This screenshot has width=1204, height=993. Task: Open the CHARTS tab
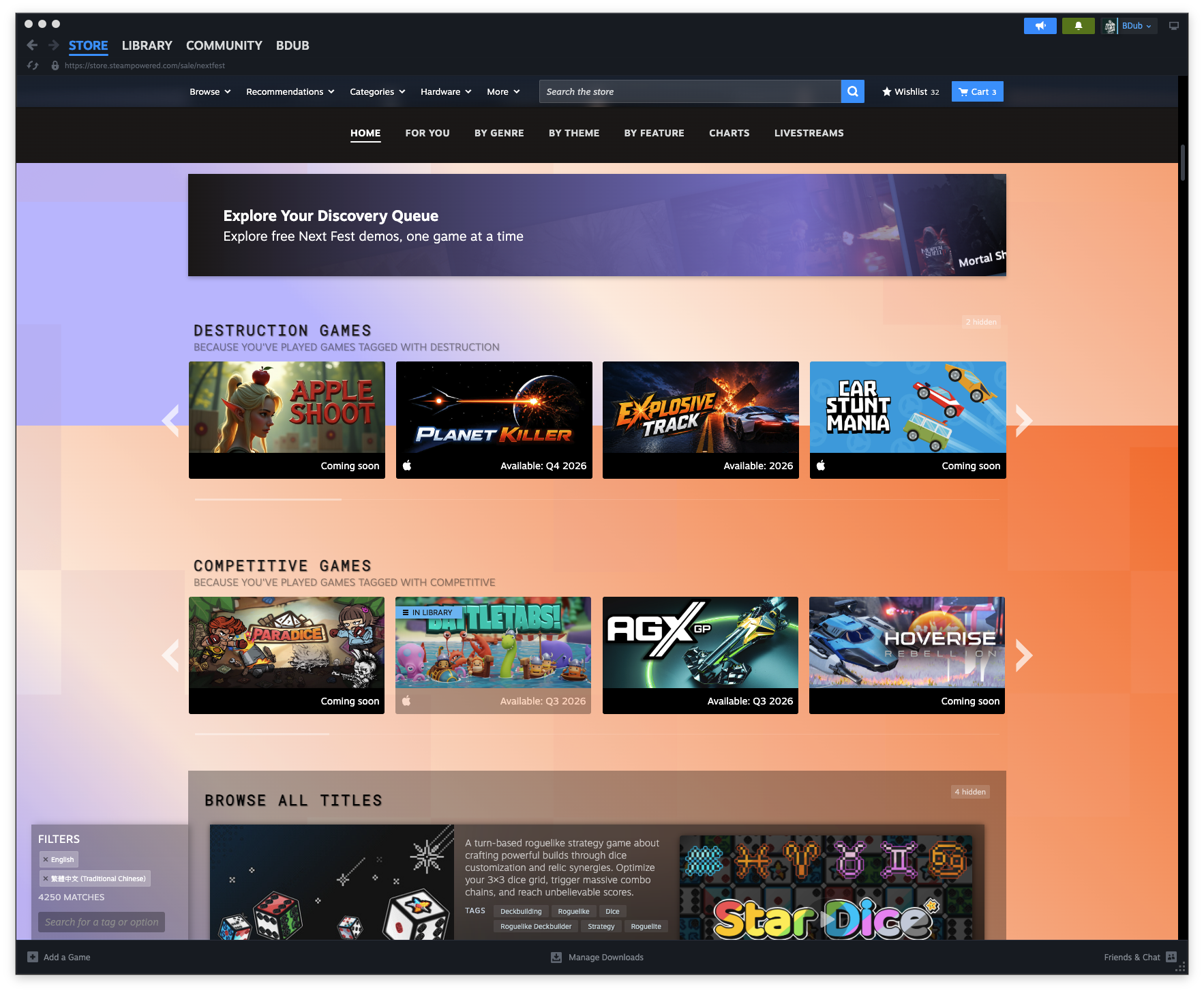coord(729,133)
